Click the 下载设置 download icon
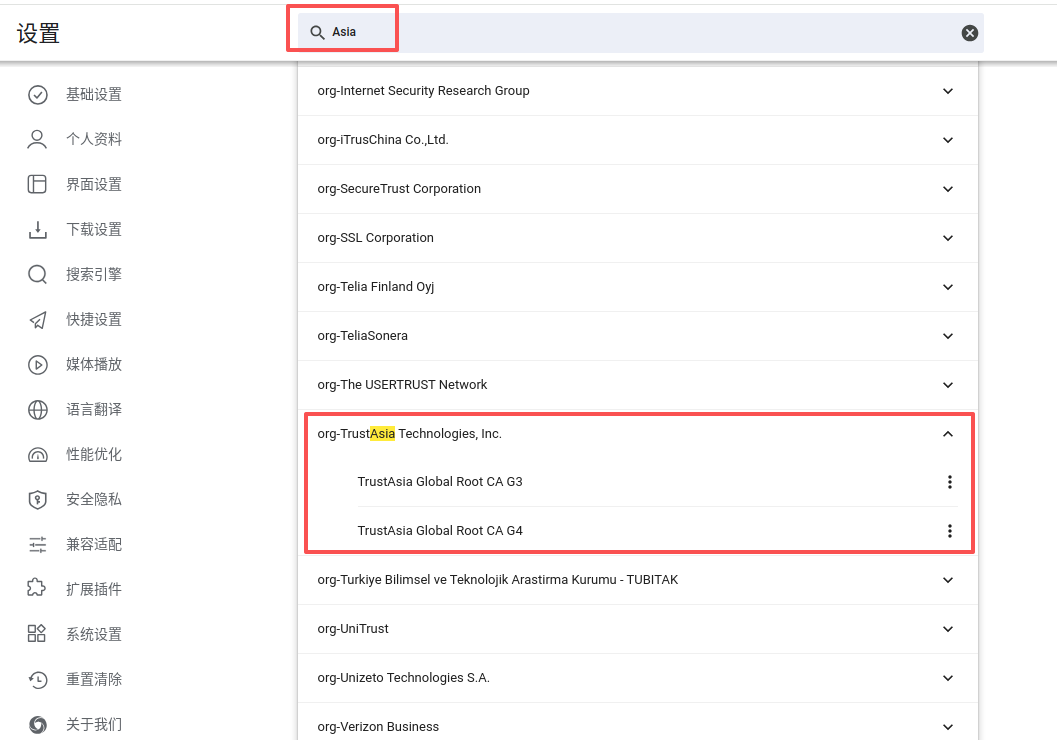The image size is (1057, 740). (x=37, y=229)
